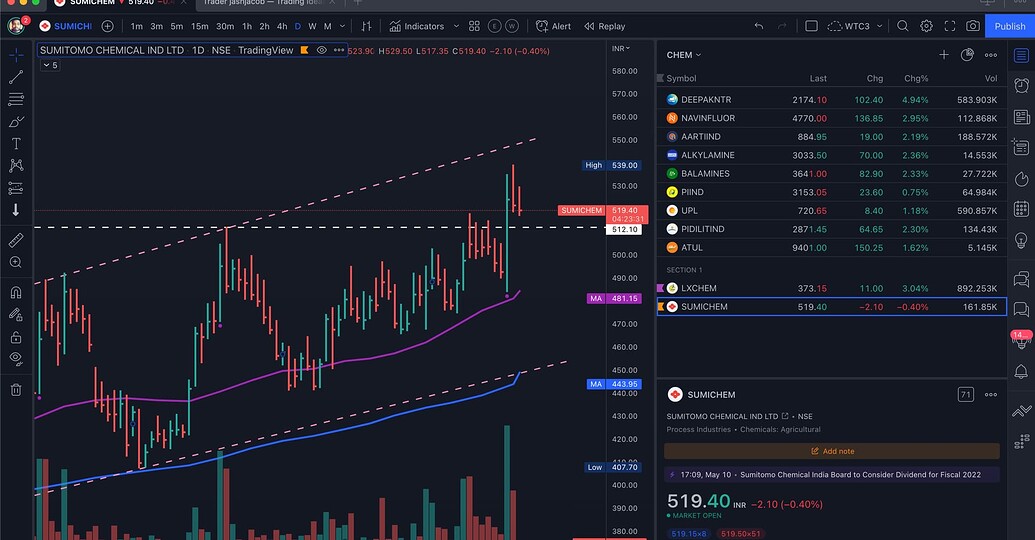Viewport: 1035px width, 540px height.
Task: Toggle magnet mode in drawing toolbar
Action: pyautogui.click(x=16, y=292)
